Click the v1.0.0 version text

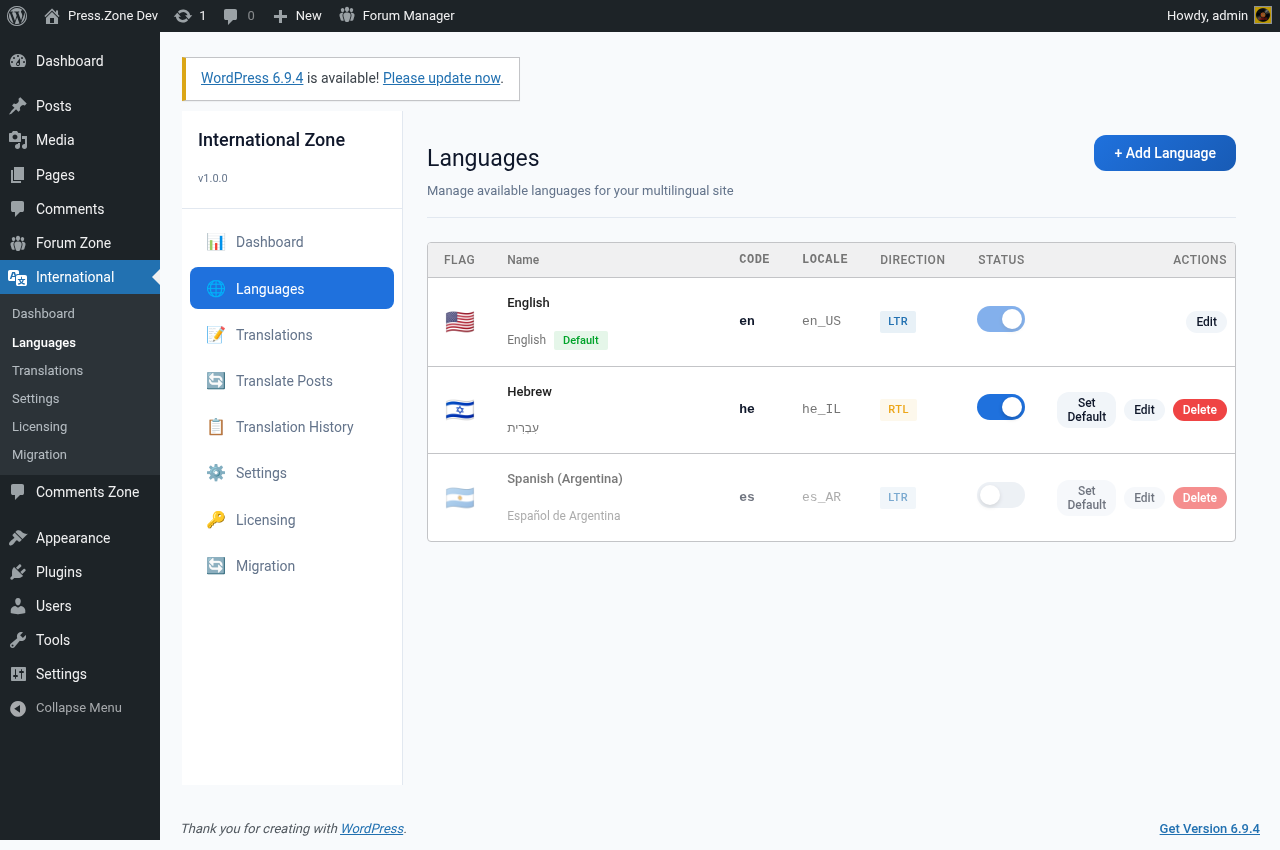[213, 178]
